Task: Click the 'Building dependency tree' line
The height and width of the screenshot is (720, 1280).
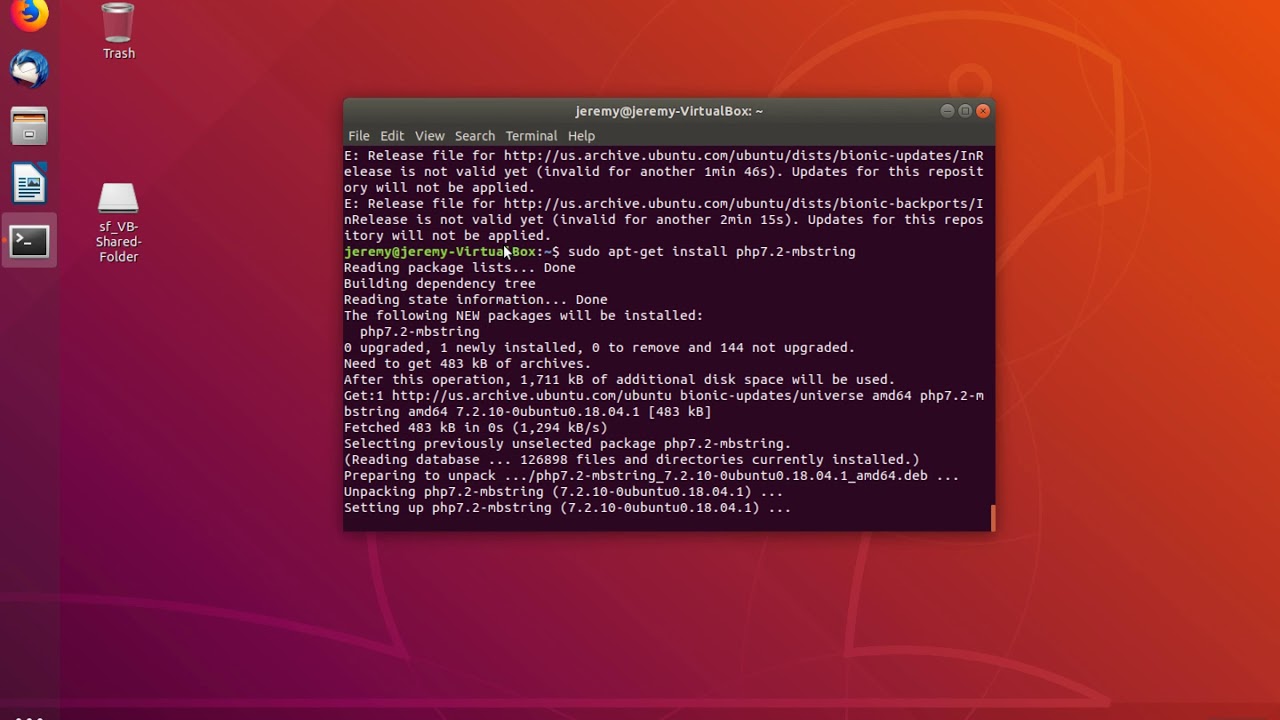Action: click(440, 284)
